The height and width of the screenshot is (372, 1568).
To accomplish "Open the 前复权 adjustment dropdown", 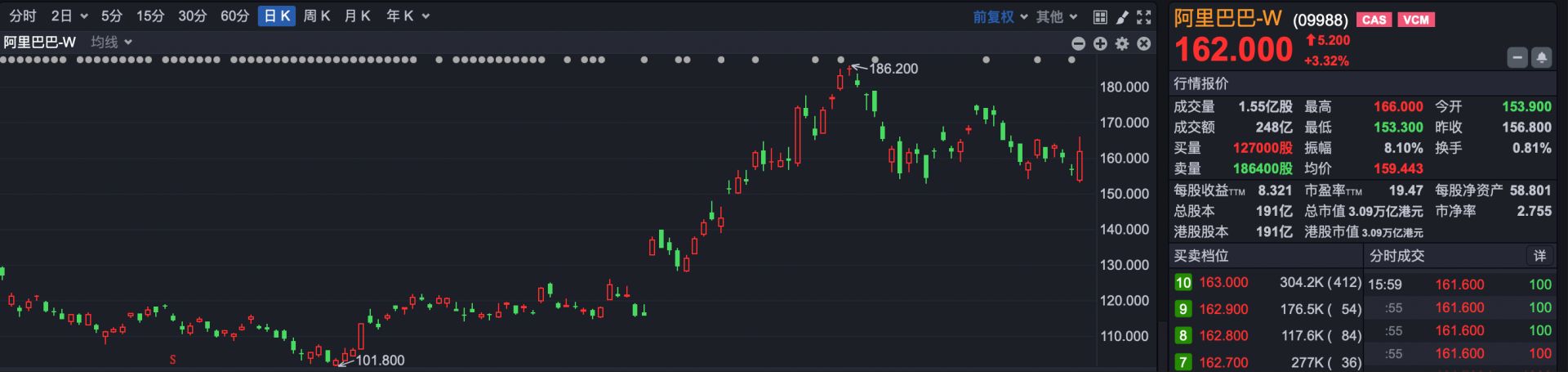I will pos(1000,16).
